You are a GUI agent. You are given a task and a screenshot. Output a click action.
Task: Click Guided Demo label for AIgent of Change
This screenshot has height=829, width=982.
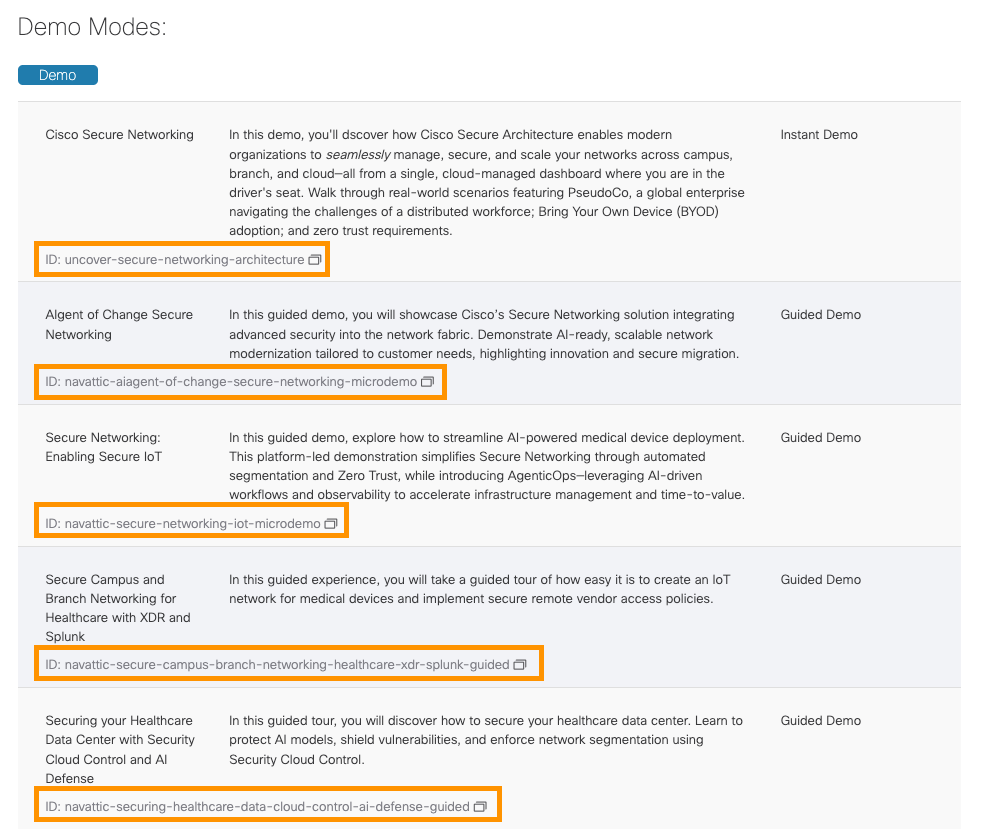[821, 315]
